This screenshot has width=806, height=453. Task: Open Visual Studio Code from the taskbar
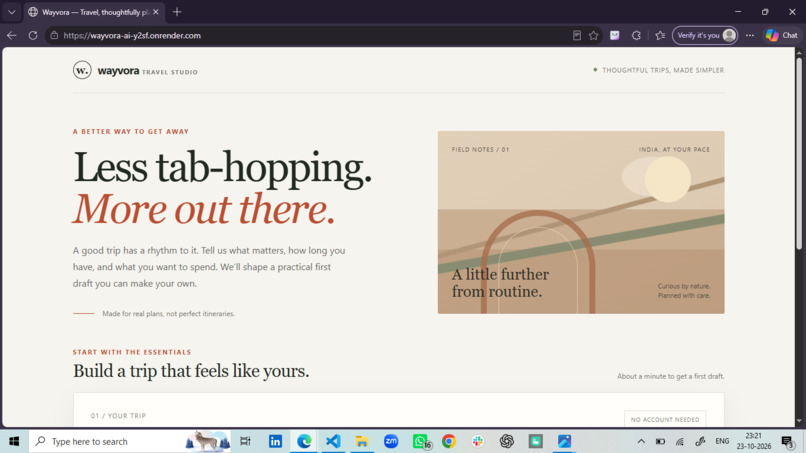333,441
